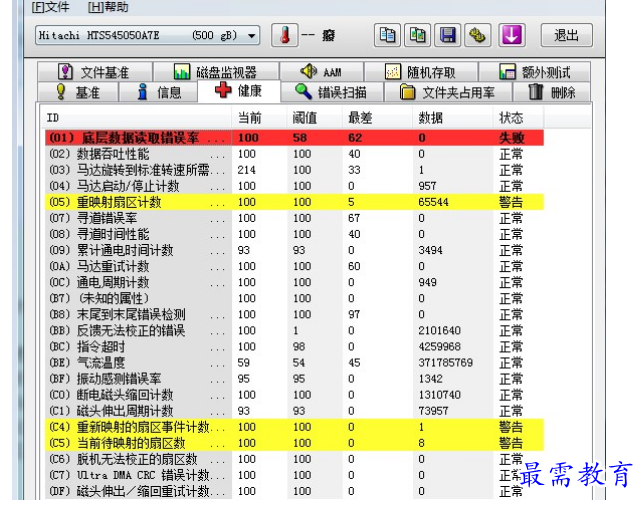This screenshot has width=641, height=506.
Task: Select the (C0) 断电磁头缩回计数 row
Action: tap(294, 395)
